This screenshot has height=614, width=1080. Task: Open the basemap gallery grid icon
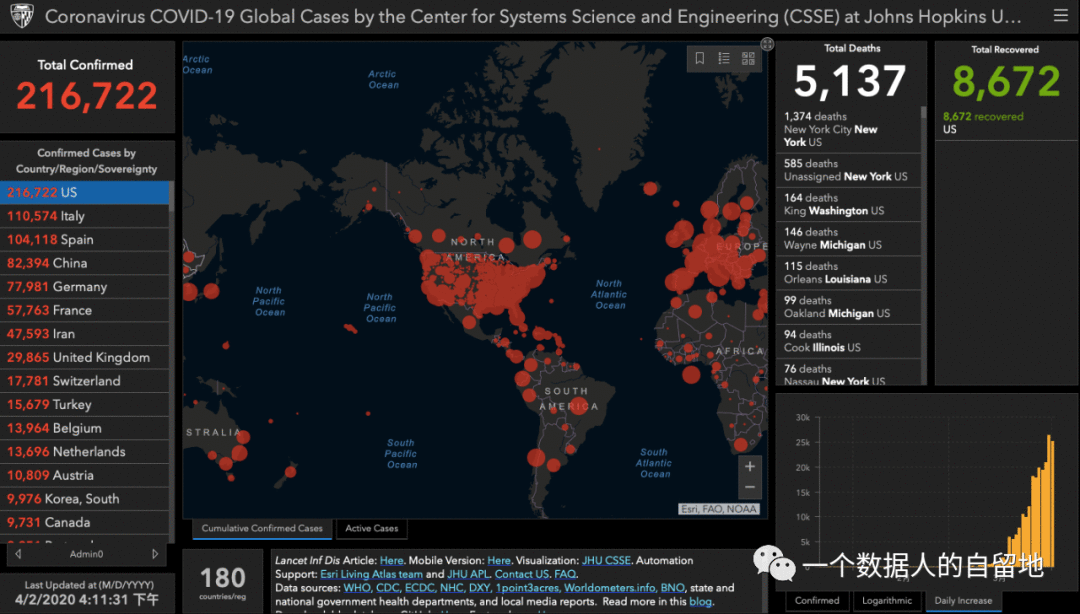[x=748, y=59]
